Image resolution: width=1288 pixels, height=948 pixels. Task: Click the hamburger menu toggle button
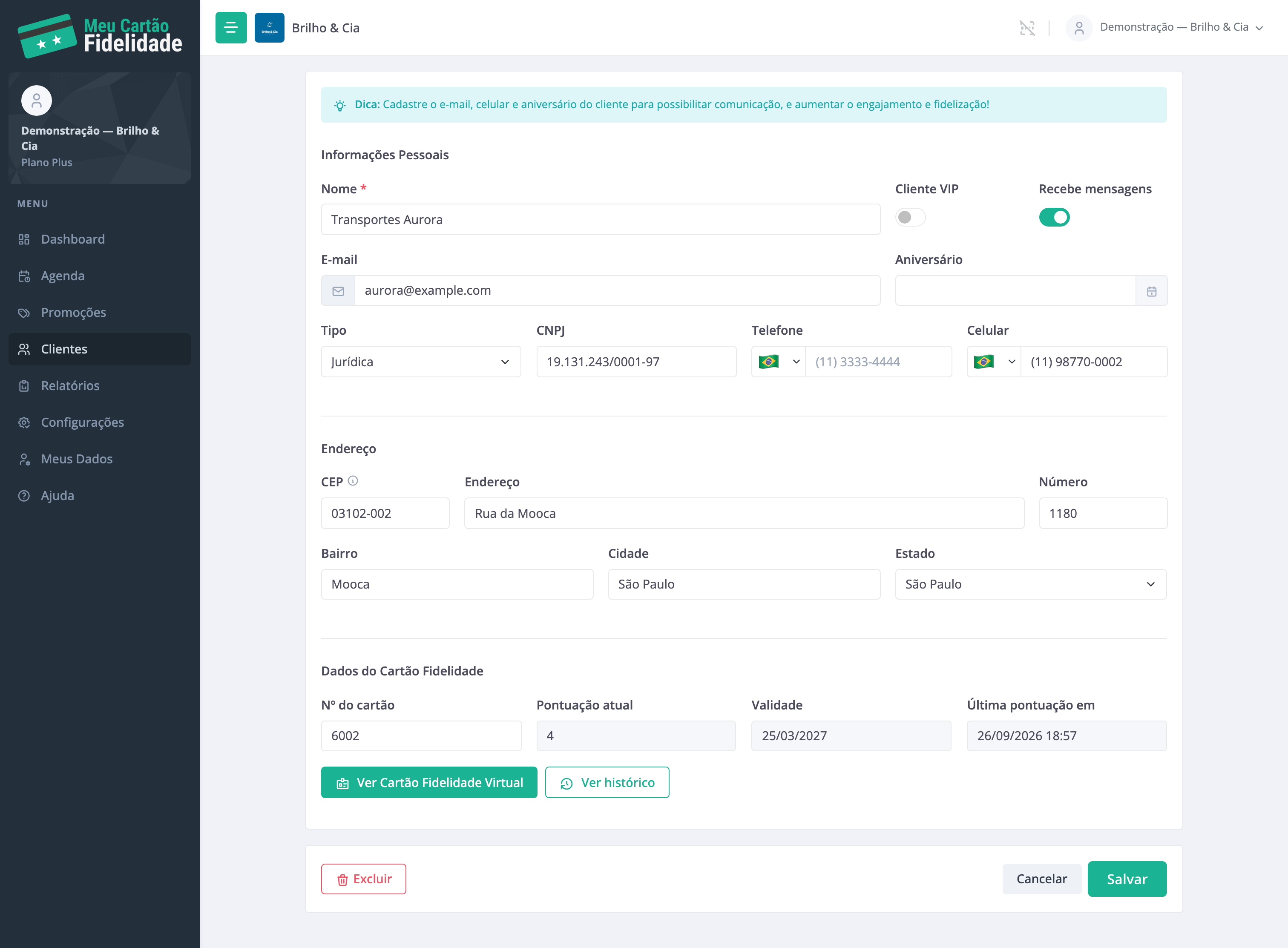pyautogui.click(x=231, y=28)
